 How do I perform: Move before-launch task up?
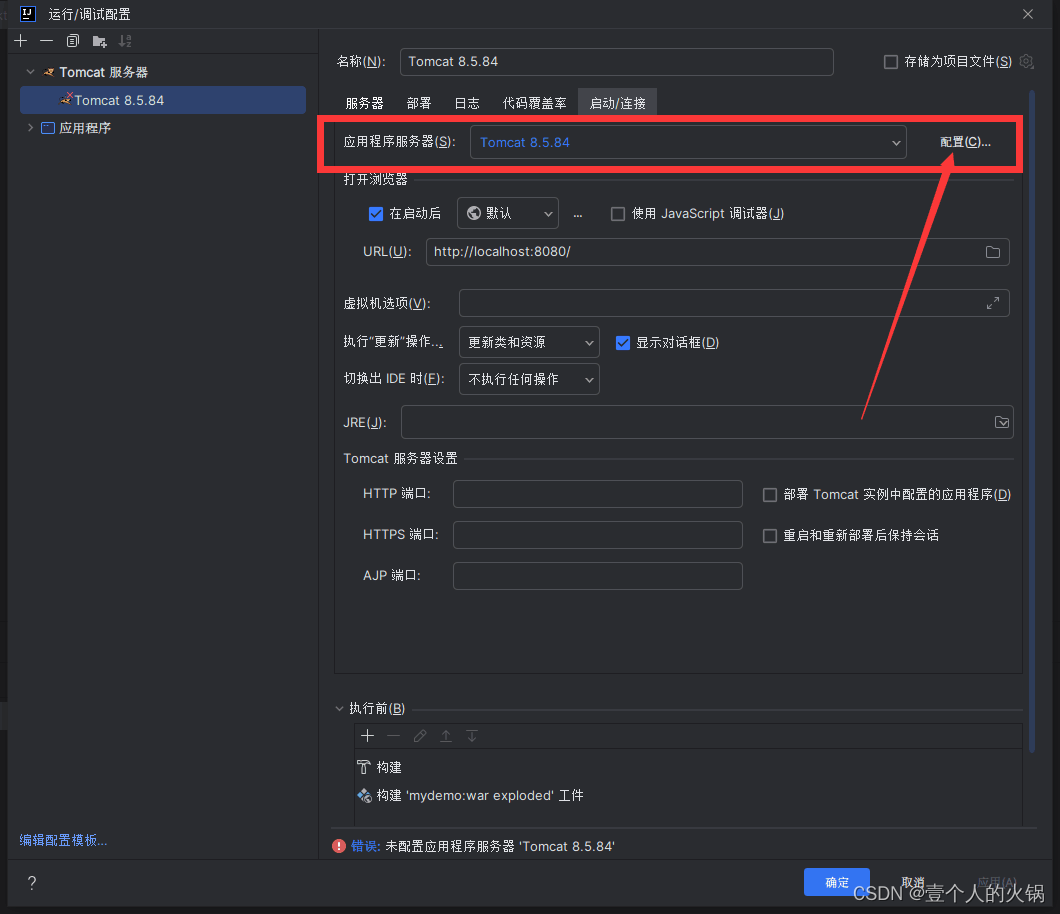pos(446,736)
